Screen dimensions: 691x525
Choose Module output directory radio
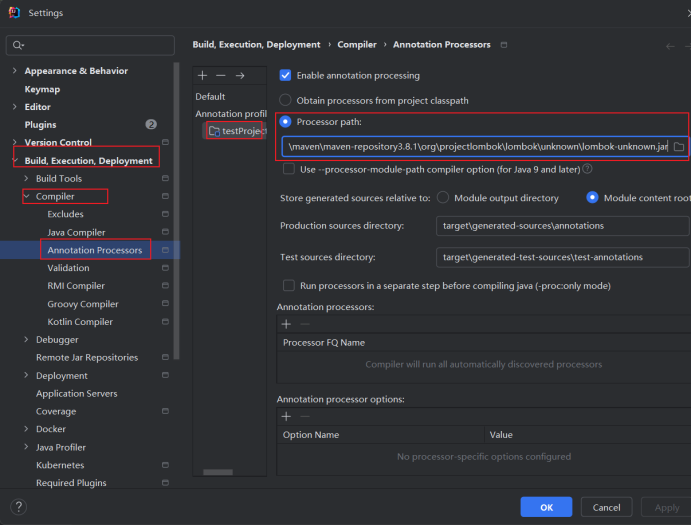[x=443, y=197]
